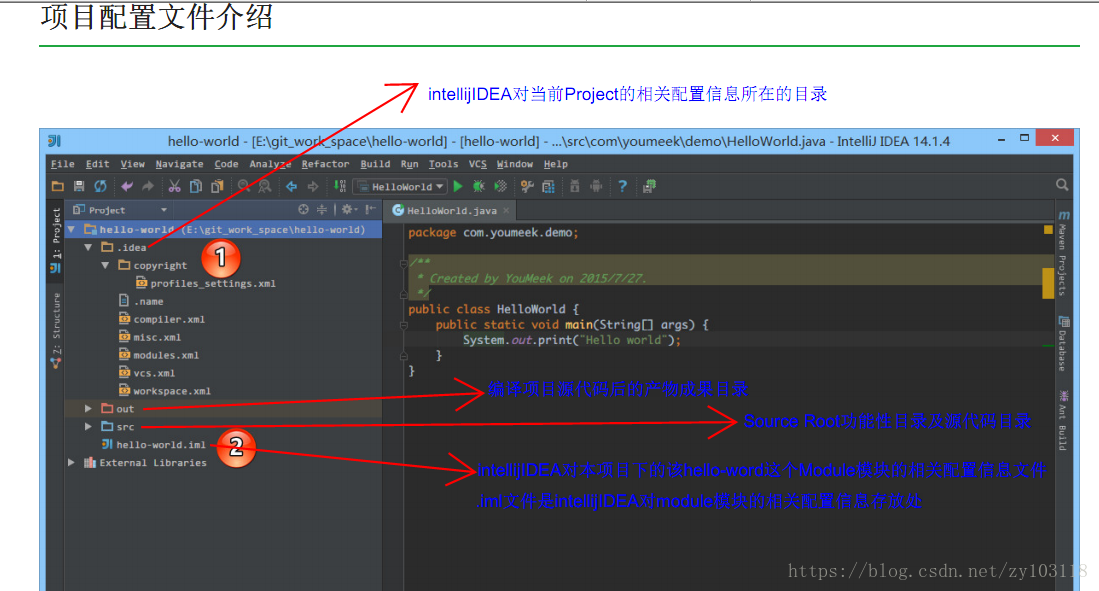Screen dimensions: 1099x591
Task: Open Project panel gear settings
Action: (x=348, y=210)
